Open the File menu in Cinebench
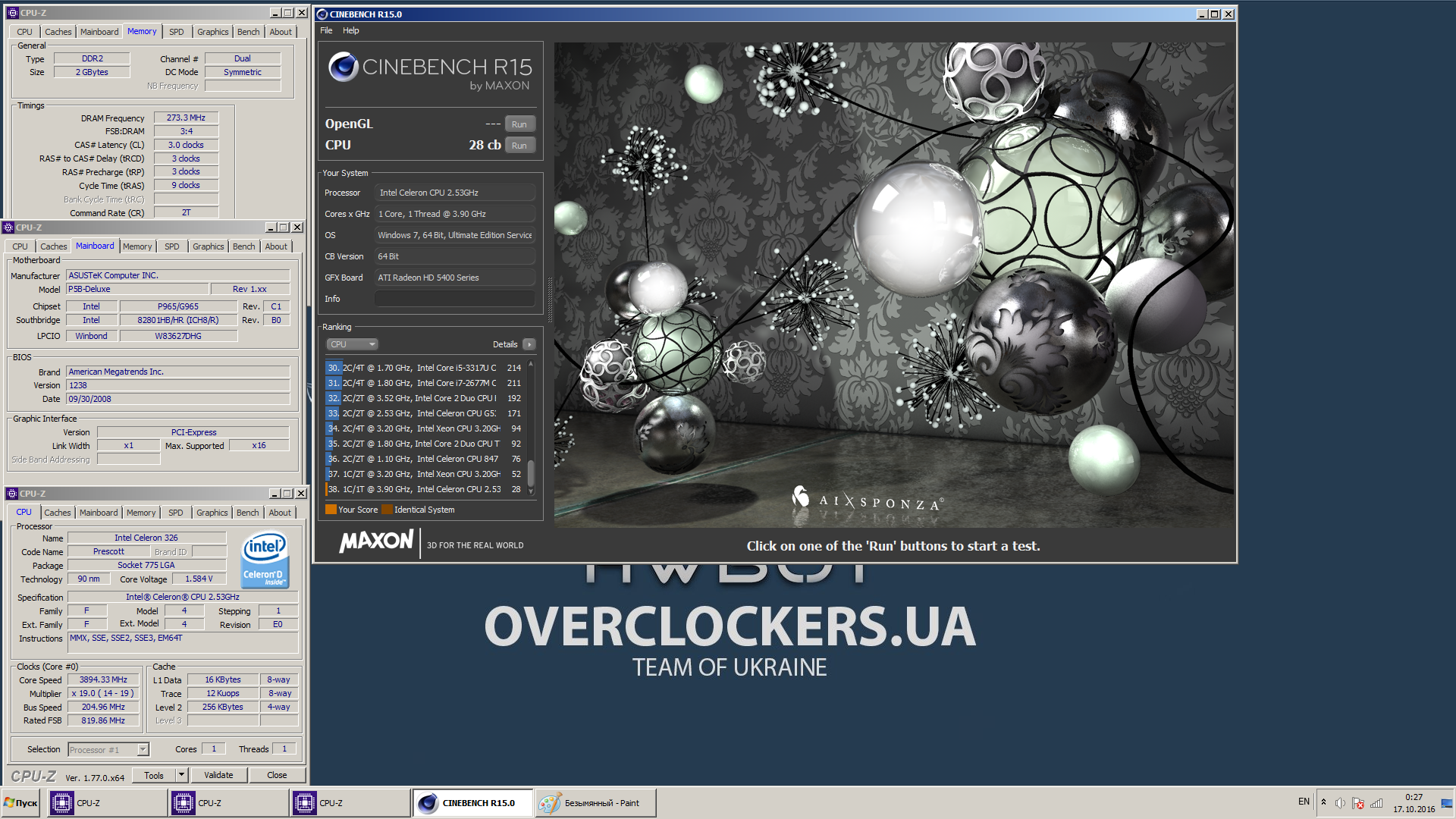Viewport: 1456px width, 819px height. tap(326, 30)
